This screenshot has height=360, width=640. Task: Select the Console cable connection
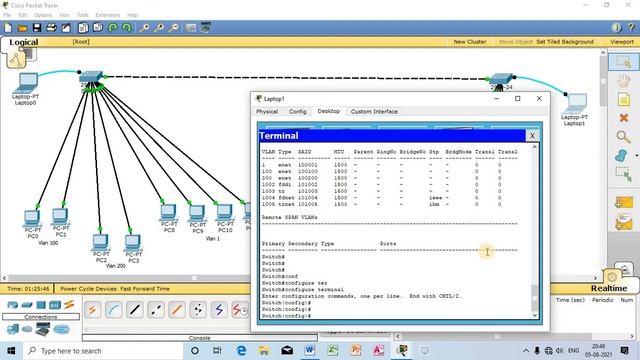tap(113, 310)
